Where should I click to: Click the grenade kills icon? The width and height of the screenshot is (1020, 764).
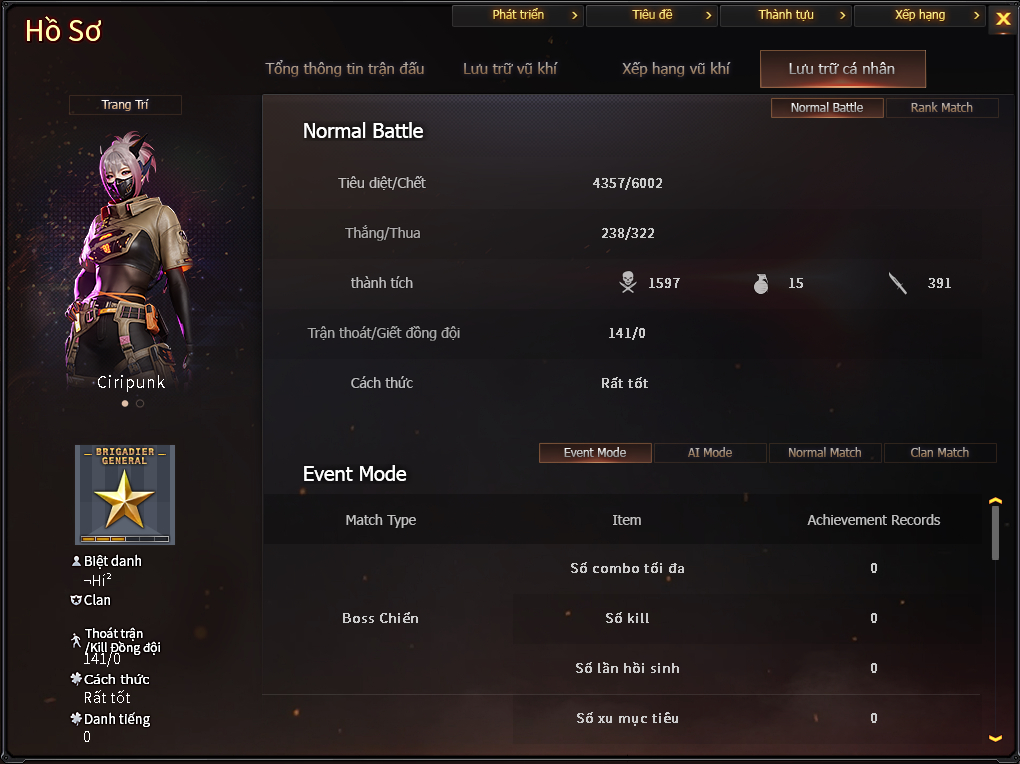tap(760, 283)
